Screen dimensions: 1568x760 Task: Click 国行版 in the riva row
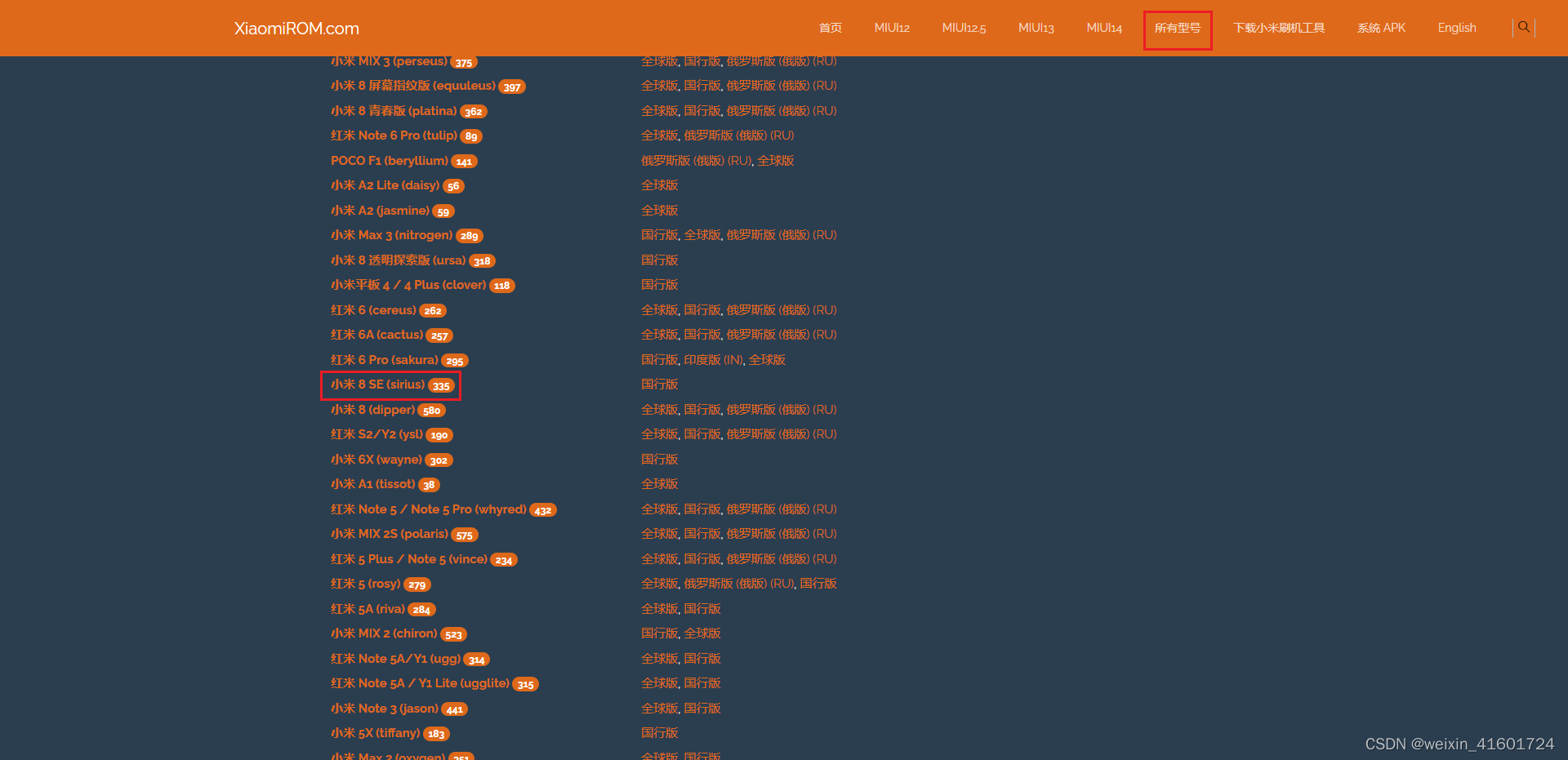click(702, 609)
